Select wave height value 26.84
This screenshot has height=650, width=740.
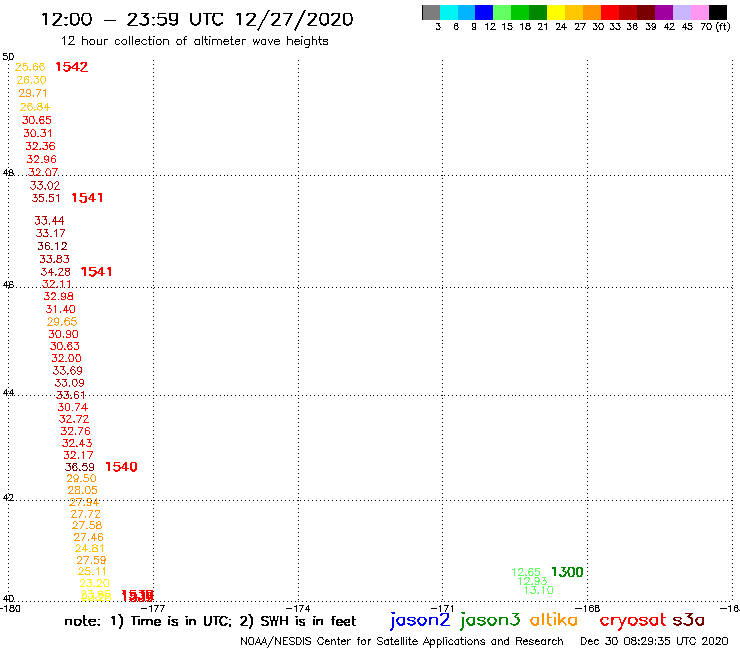[x=34, y=107]
